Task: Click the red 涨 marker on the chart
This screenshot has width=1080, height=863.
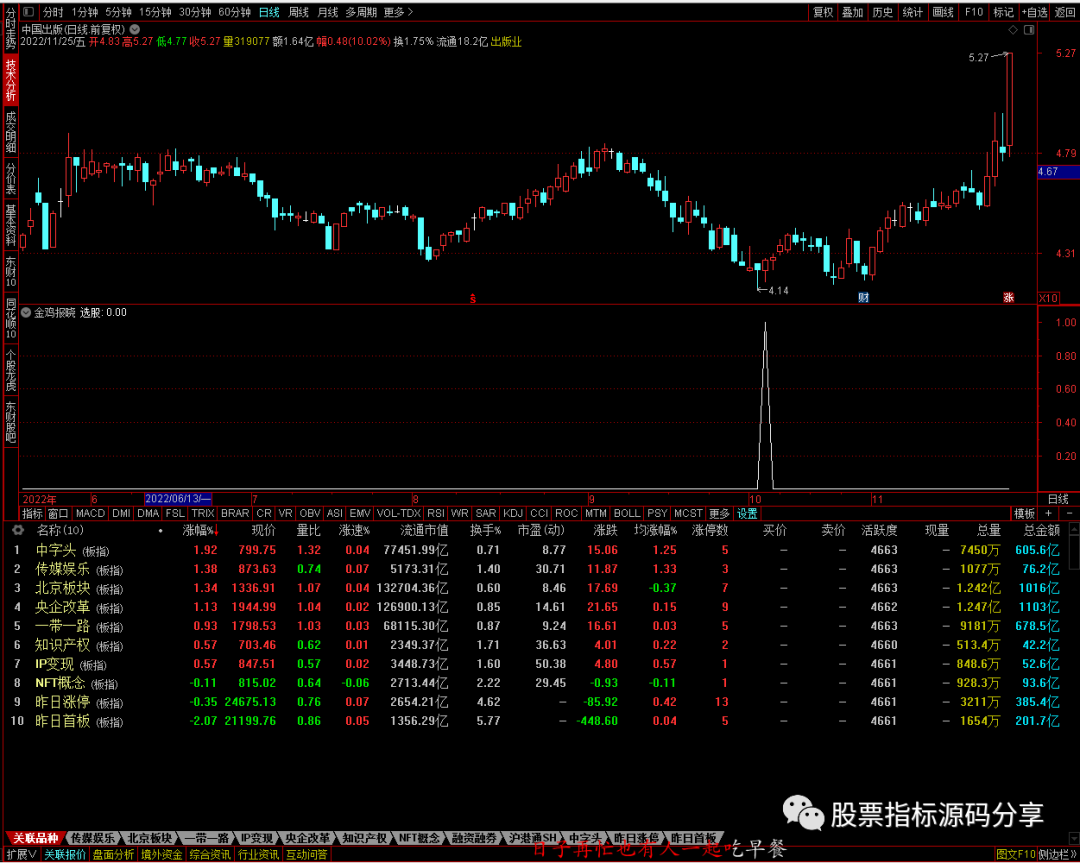Action: (x=1008, y=298)
